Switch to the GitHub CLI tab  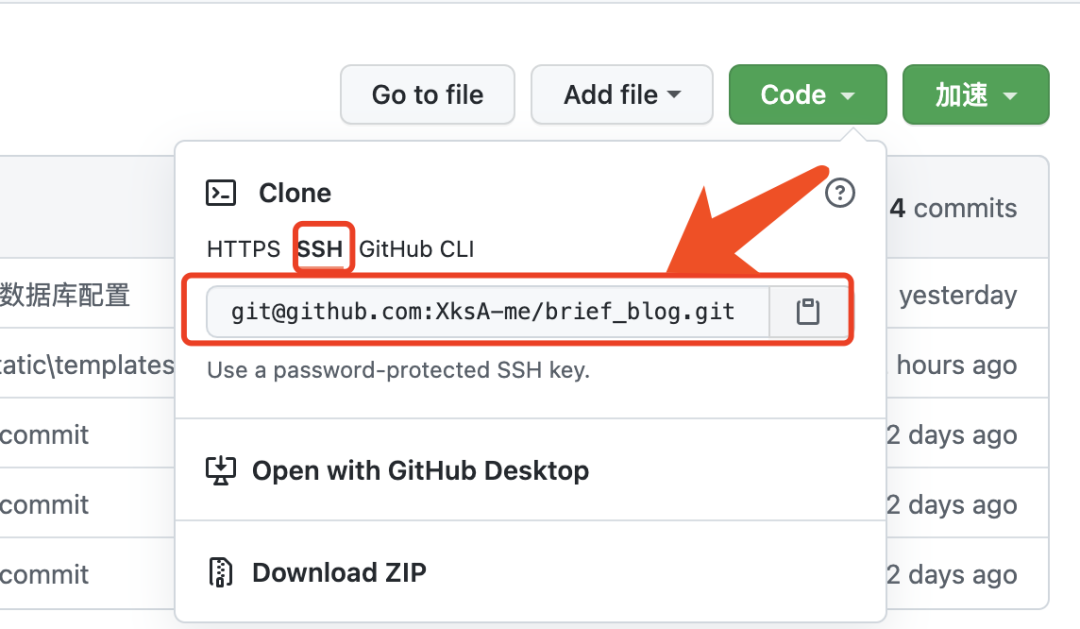click(x=417, y=249)
